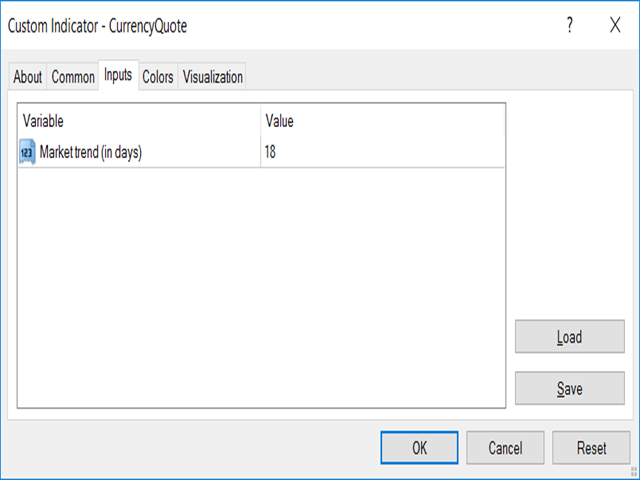Click the Market trend value 18
640x480 pixels.
[271, 153]
